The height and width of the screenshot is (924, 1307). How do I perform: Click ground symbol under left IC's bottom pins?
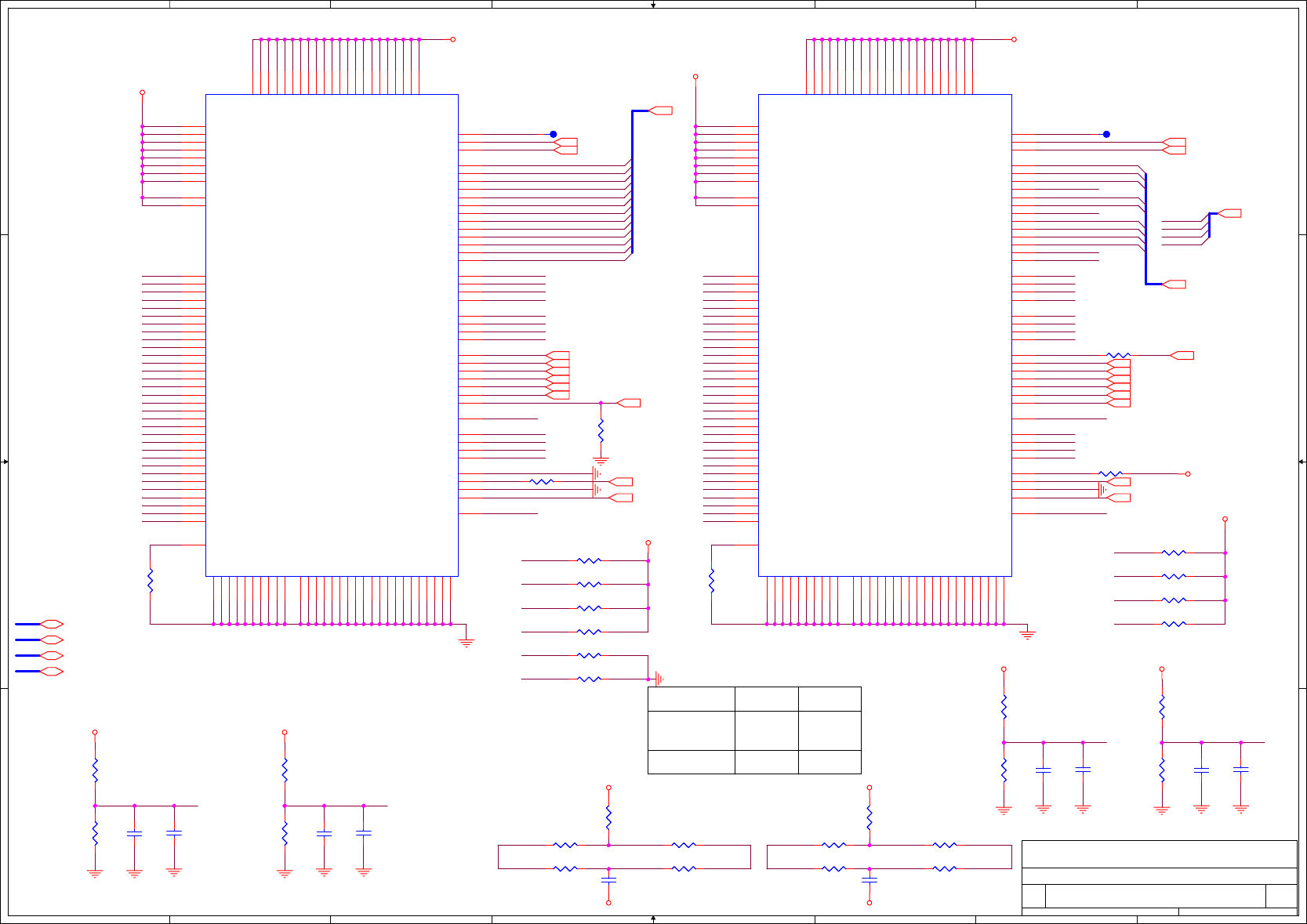[467, 642]
